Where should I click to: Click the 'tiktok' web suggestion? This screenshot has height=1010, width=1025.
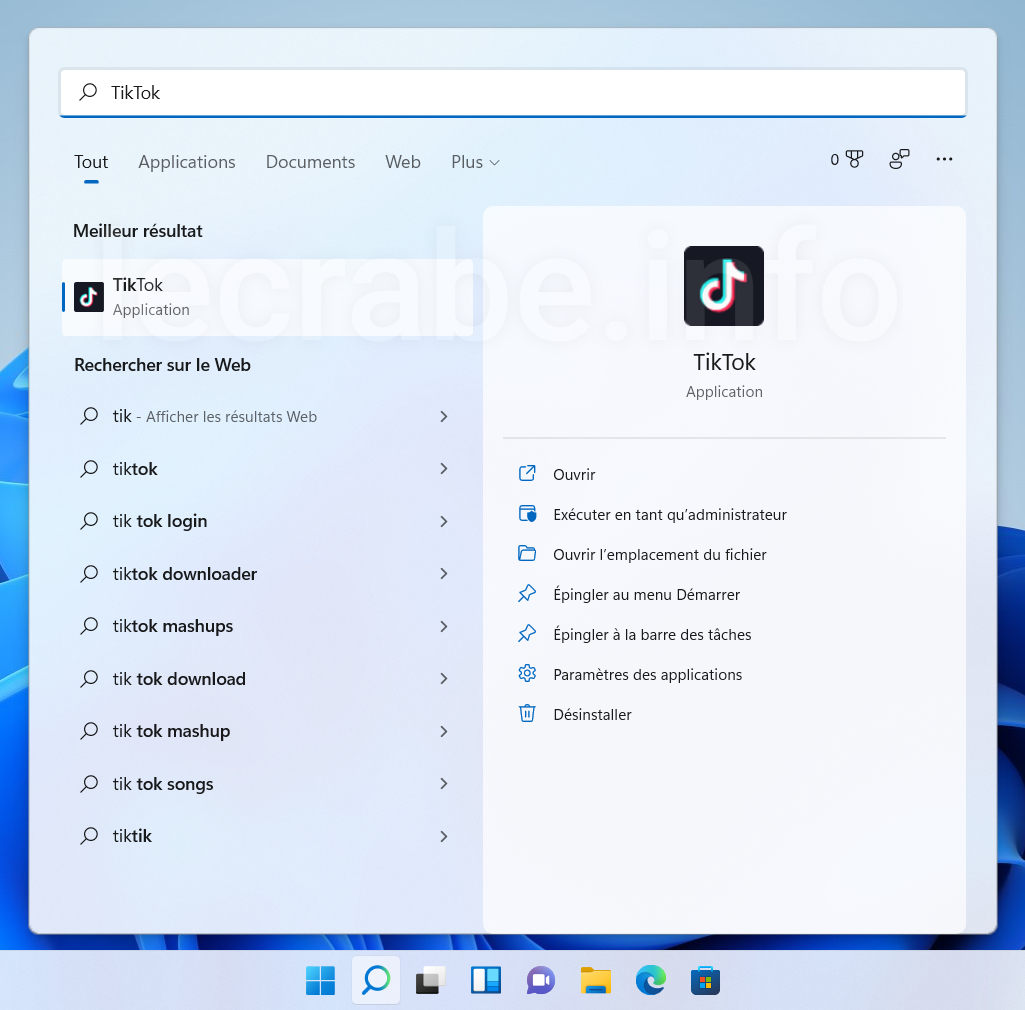265,469
